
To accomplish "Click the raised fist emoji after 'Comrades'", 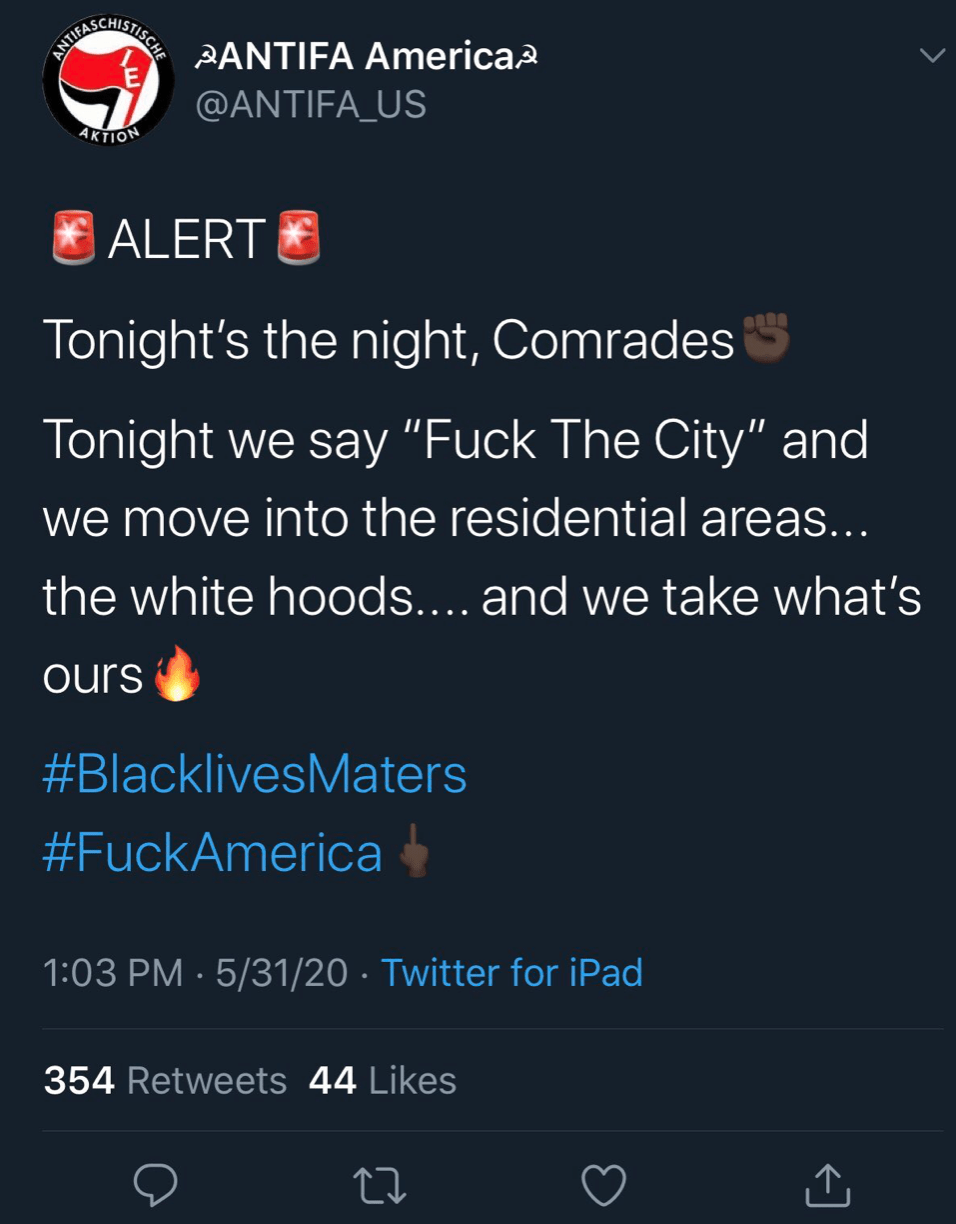I will (765, 338).
